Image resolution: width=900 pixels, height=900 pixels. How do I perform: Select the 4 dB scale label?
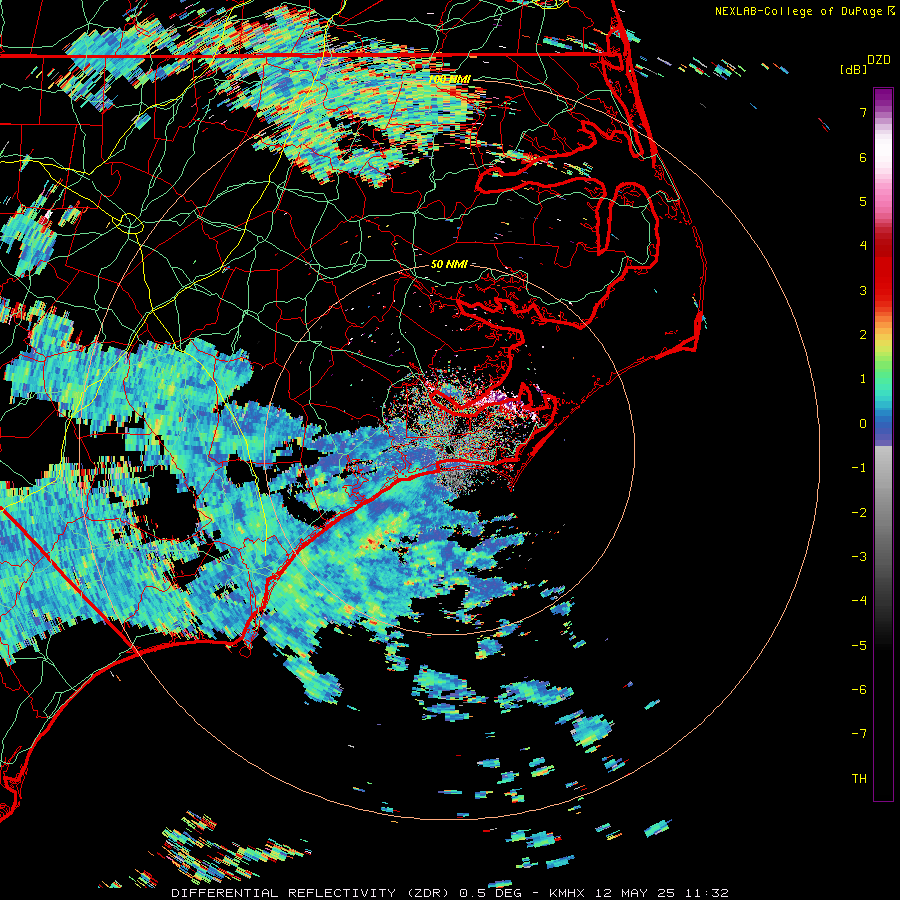pos(863,246)
